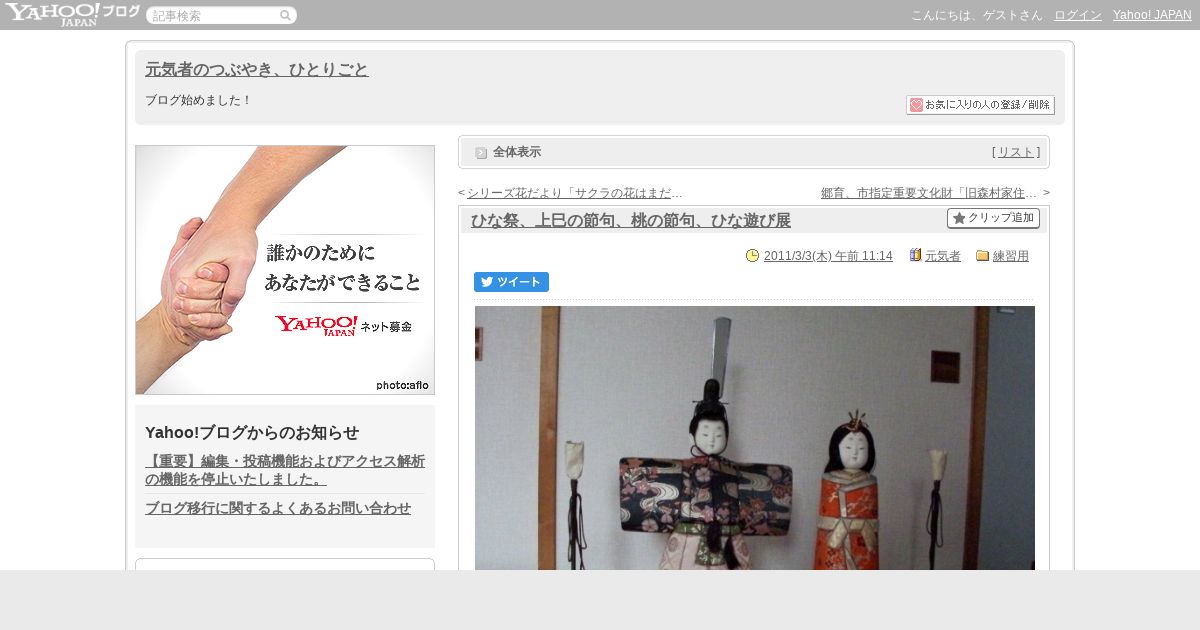The width and height of the screenshot is (1200, 630).
Task: Click お気に入りの人の登録/削除 button
Action: pos(980,105)
